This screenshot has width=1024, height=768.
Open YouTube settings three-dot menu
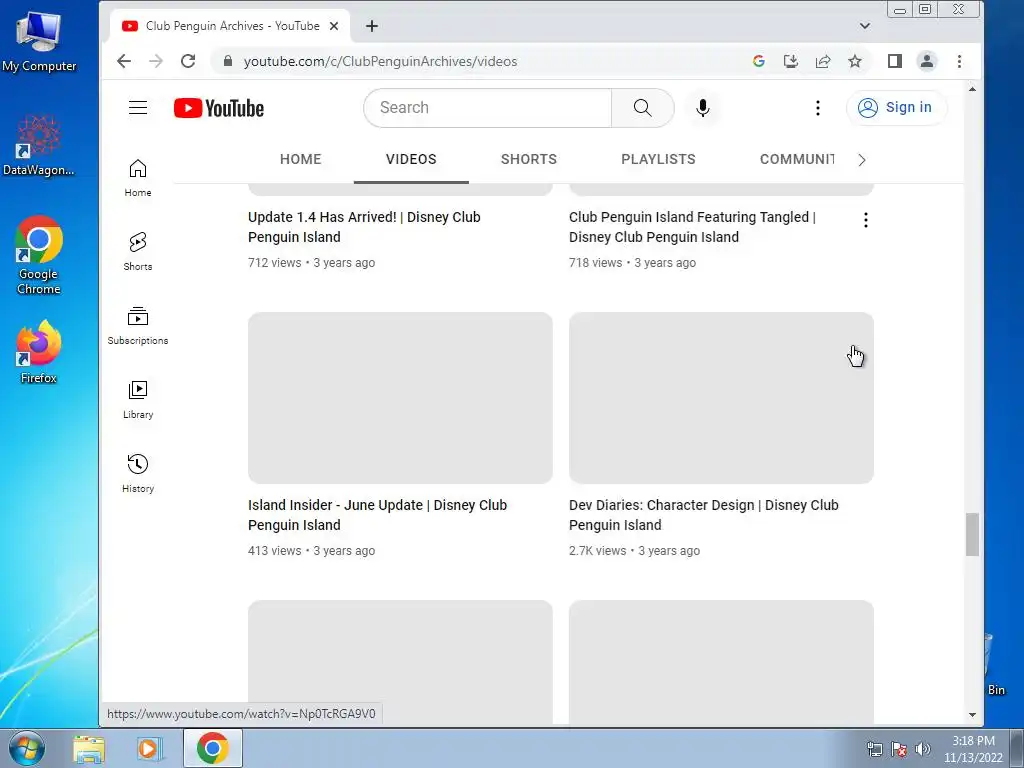tap(818, 108)
